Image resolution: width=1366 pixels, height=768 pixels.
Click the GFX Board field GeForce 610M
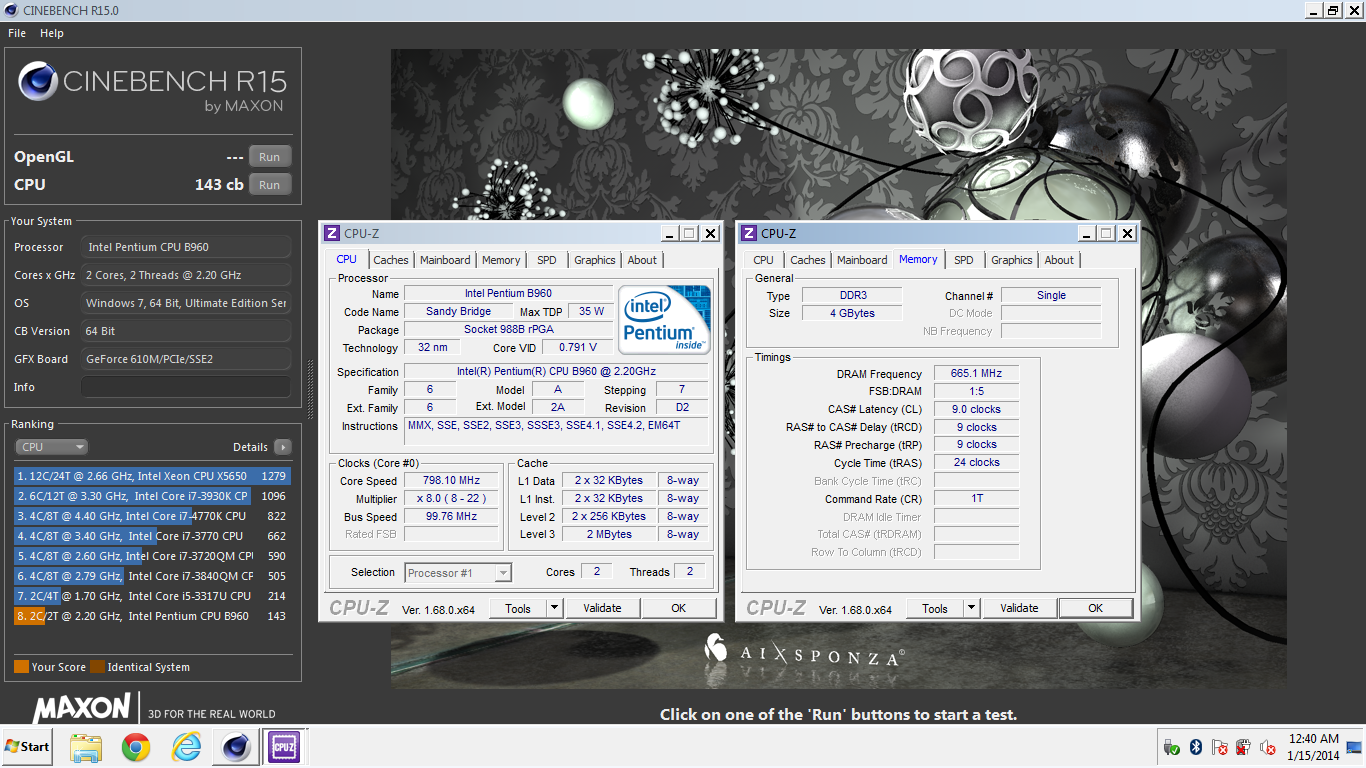(186, 359)
